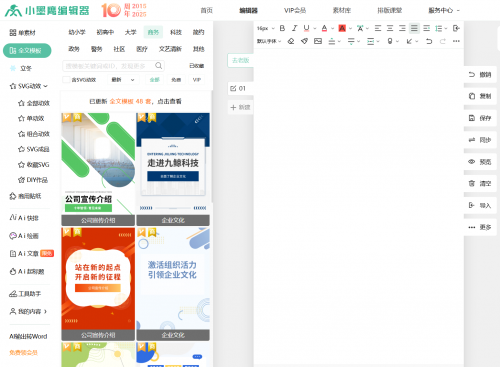Click the font color A swatch
Screen dimensions: 500x367
click(x=324, y=28)
